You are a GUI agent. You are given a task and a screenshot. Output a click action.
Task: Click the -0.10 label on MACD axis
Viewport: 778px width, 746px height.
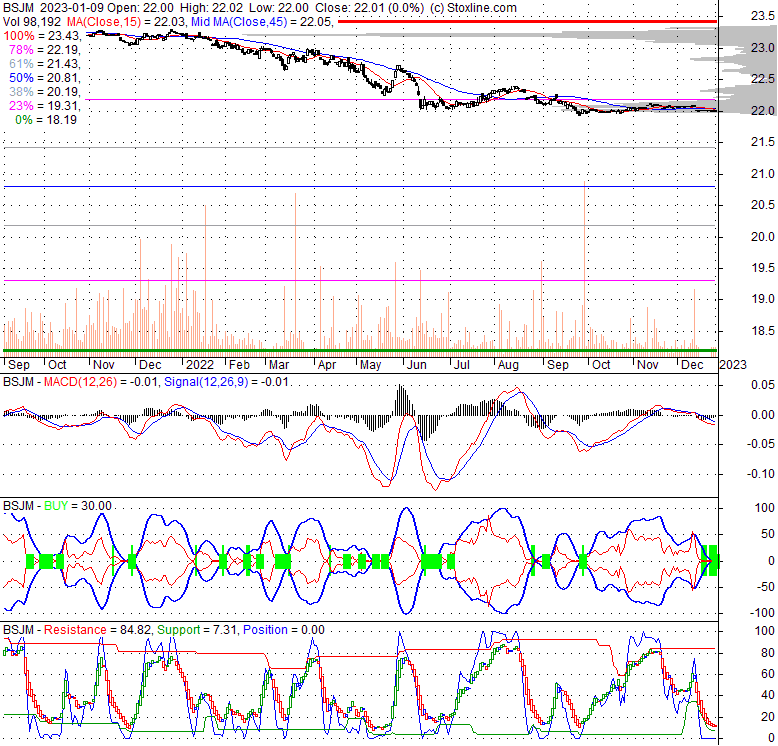click(761, 474)
